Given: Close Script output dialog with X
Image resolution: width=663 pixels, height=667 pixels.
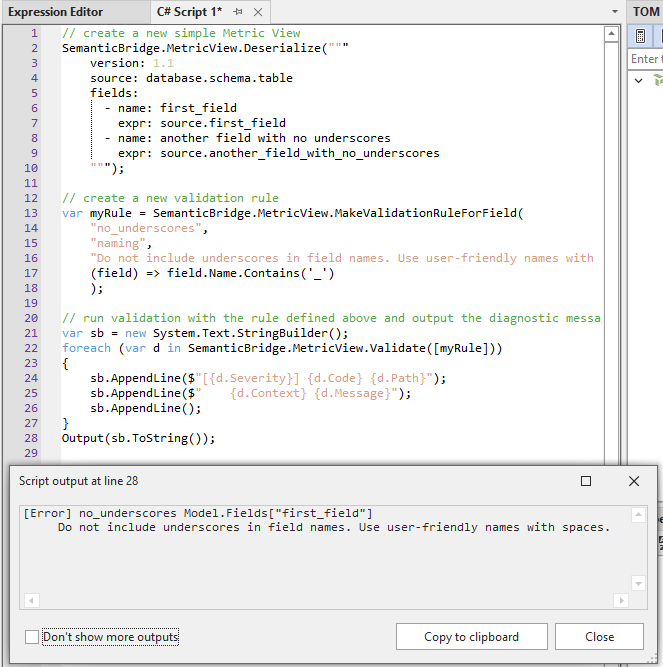Looking at the screenshot, I should pyautogui.click(x=634, y=481).
